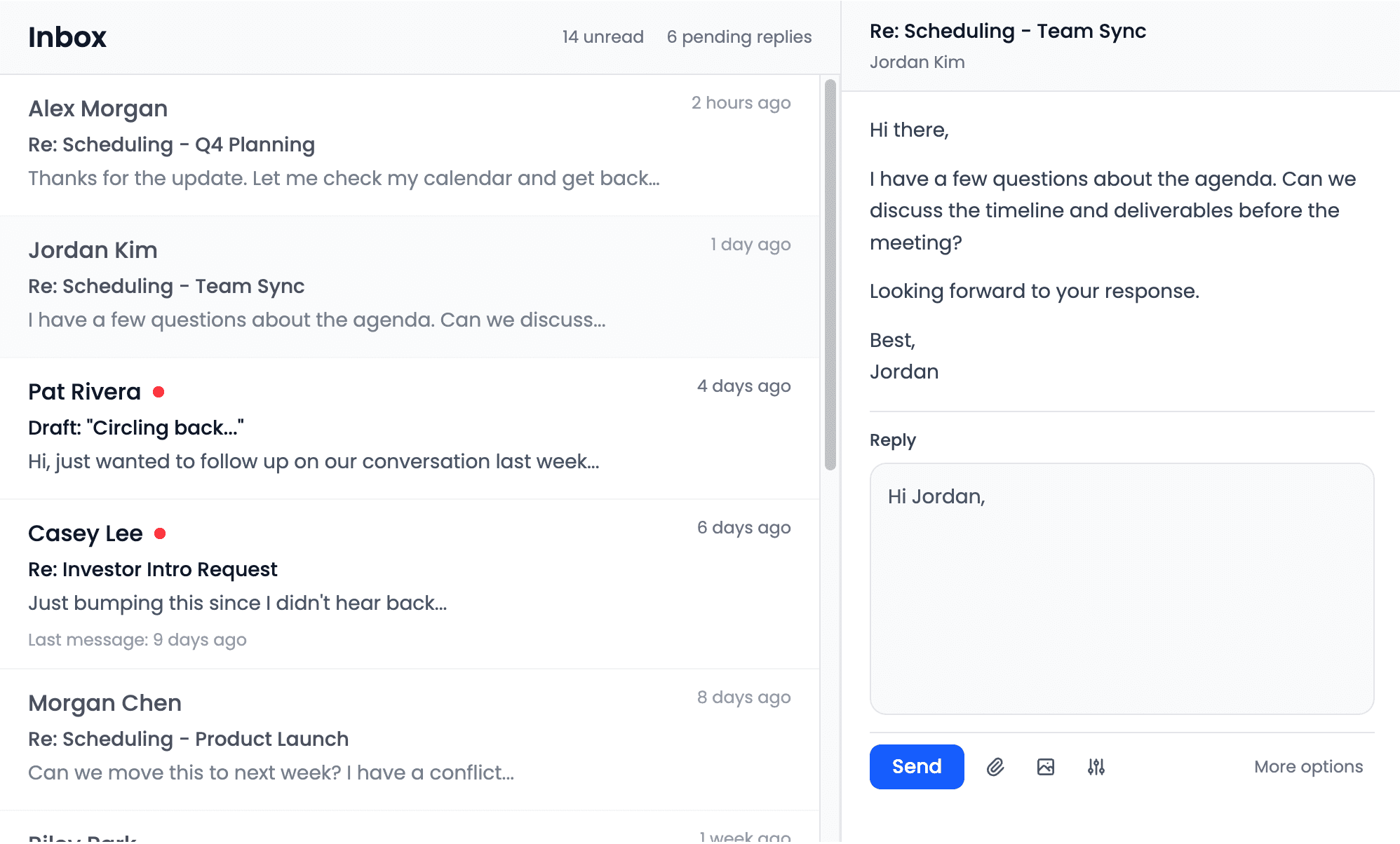Image resolution: width=1400 pixels, height=844 pixels.
Task: Show the 6 pending replies
Action: (x=739, y=37)
